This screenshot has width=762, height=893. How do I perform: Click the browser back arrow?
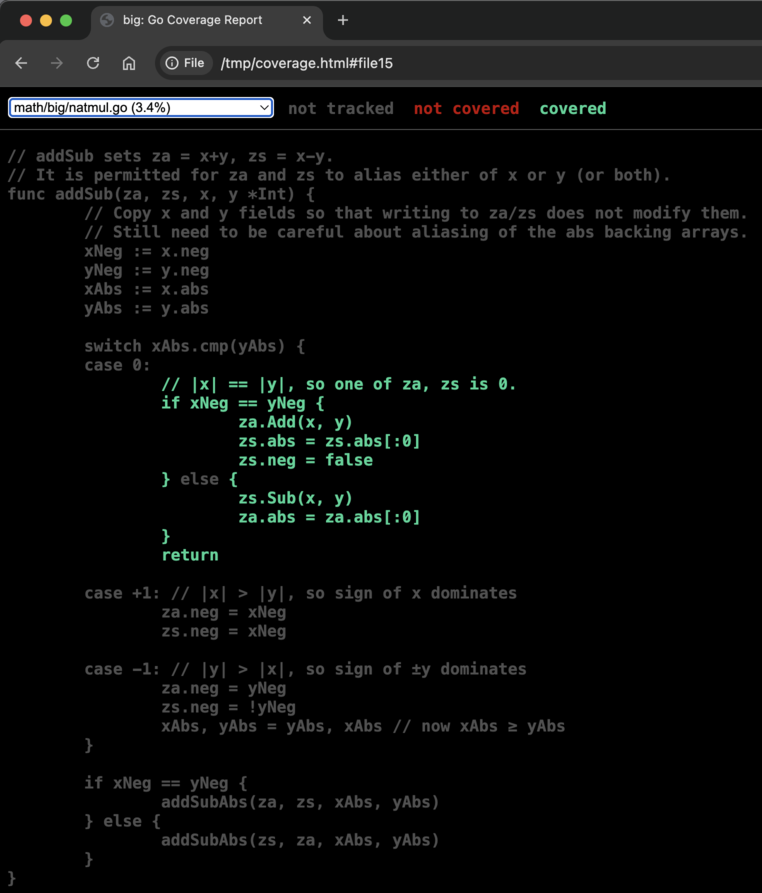point(21,63)
